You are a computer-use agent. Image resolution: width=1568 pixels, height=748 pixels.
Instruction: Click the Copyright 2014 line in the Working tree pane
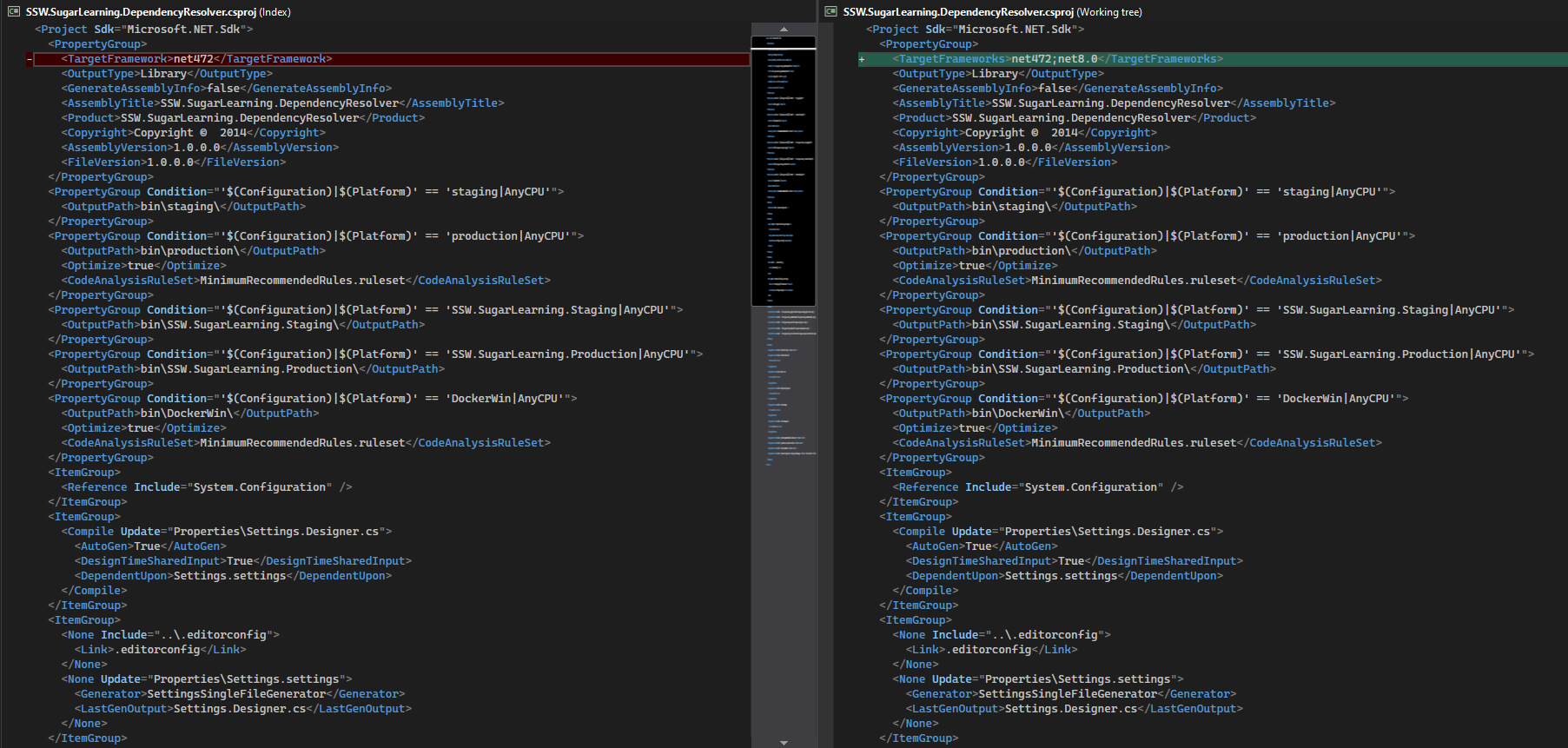[1025, 133]
